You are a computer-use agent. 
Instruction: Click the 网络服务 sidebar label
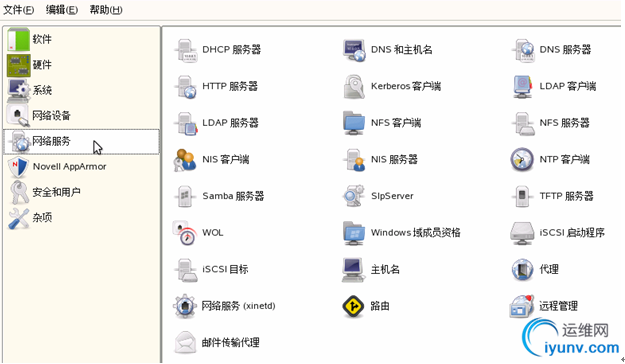[51, 141]
